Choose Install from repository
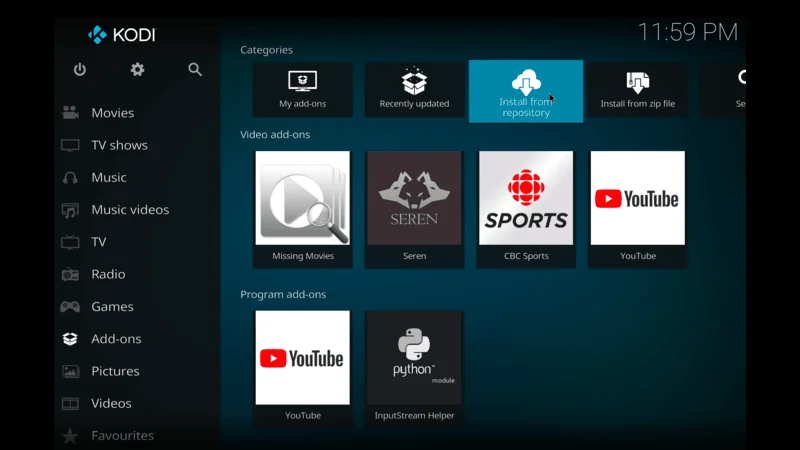The image size is (800, 450). click(x=526, y=91)
